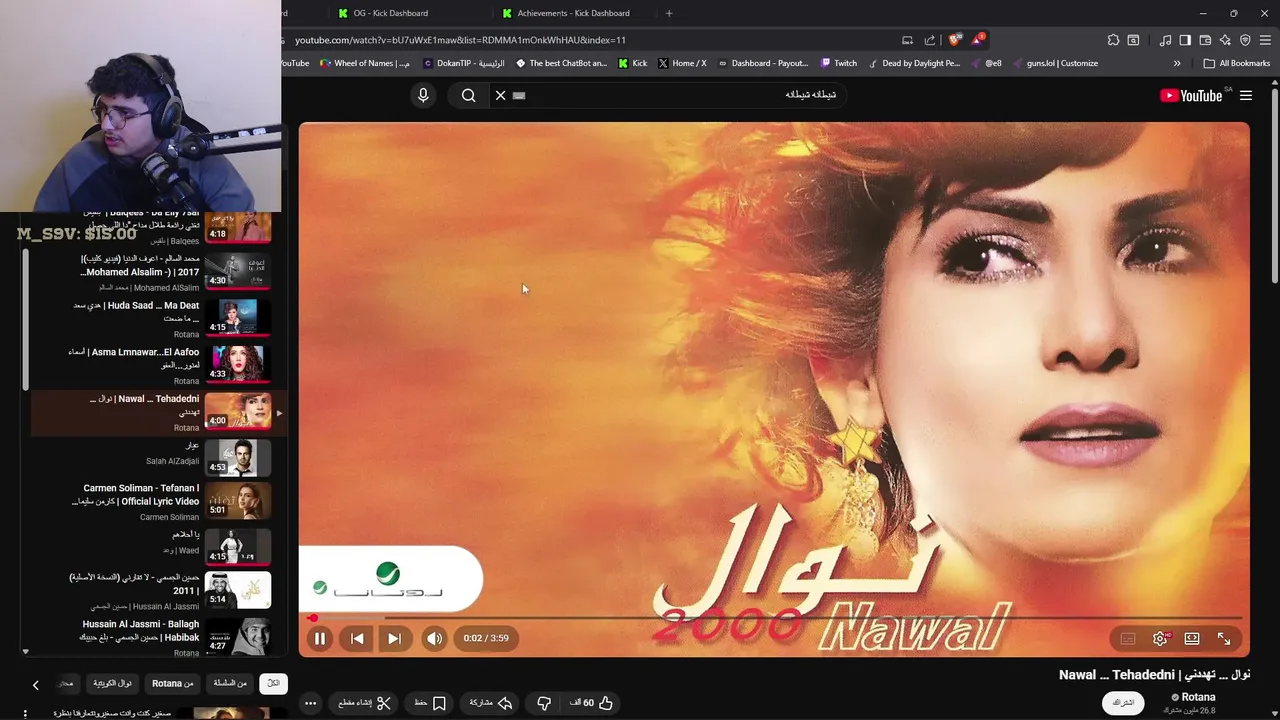The width and height of the screenshot is (1280, 720).
Task: Expand hidden bookmarks chevron
Action: [1177, 63]
